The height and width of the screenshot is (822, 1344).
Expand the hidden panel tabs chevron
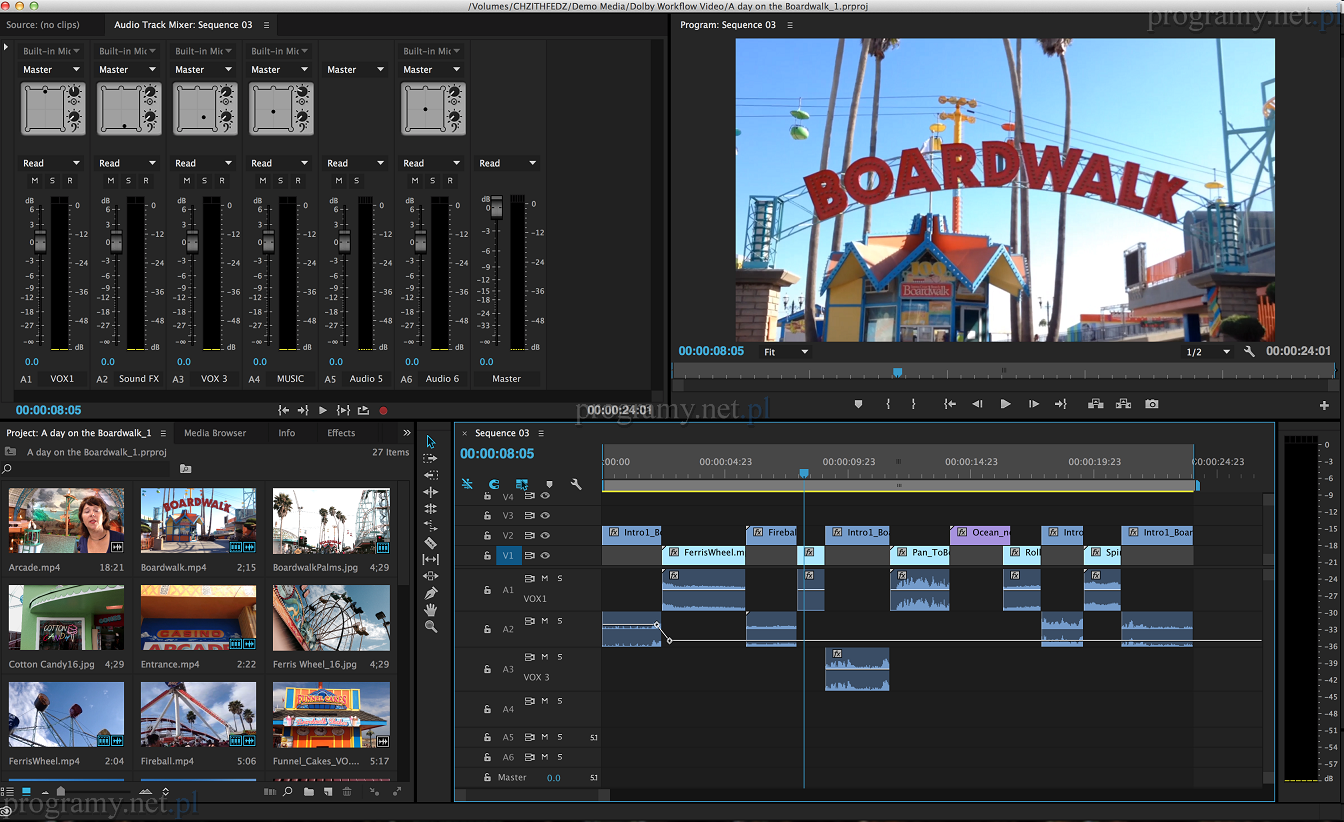(x=407, y=433)
